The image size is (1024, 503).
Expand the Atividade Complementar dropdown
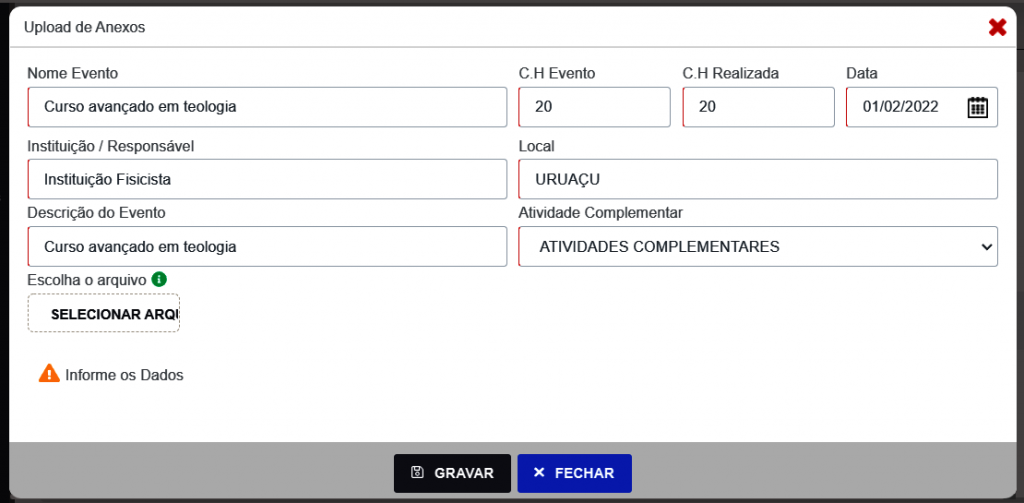pos(758,246)
